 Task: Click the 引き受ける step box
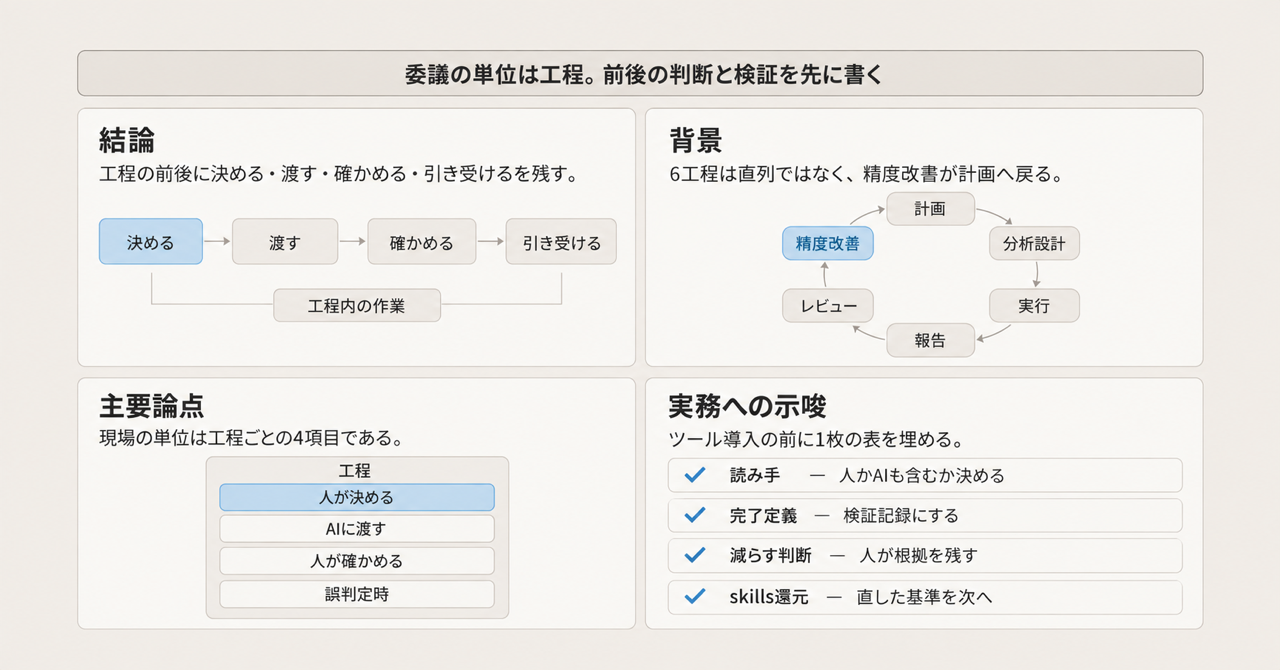[x=561, y=242]
